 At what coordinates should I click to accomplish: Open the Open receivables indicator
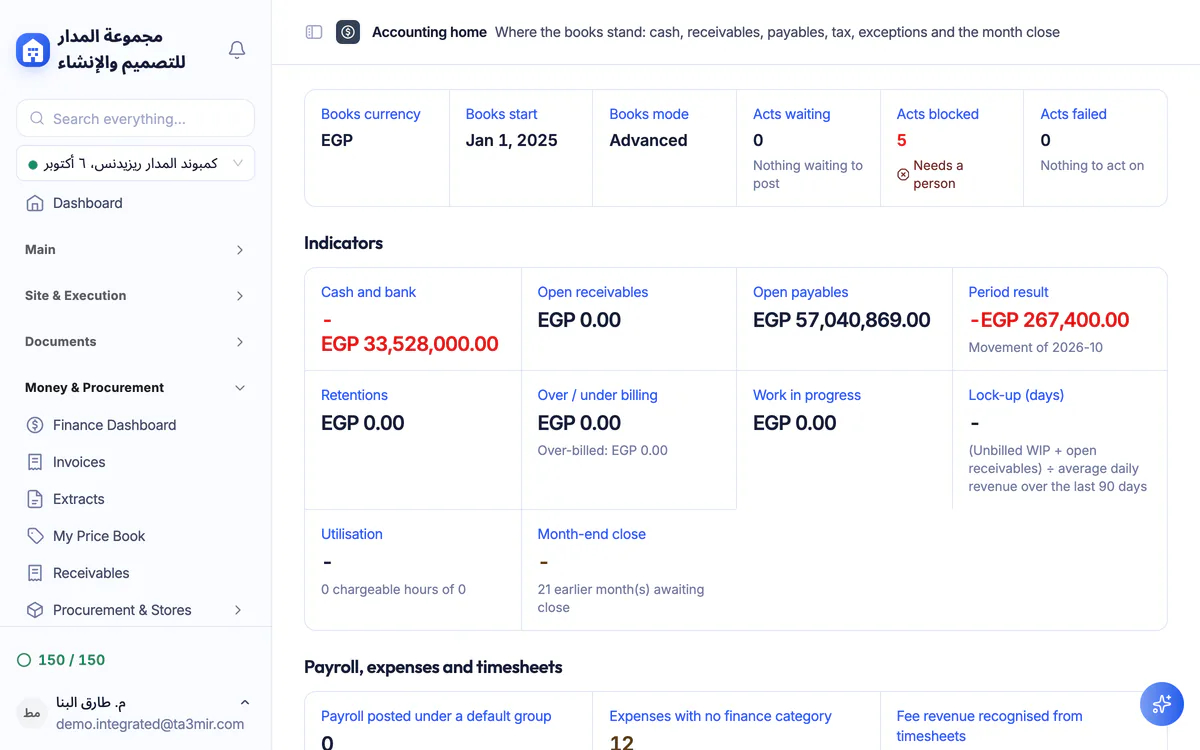click(x=592, y=292)
